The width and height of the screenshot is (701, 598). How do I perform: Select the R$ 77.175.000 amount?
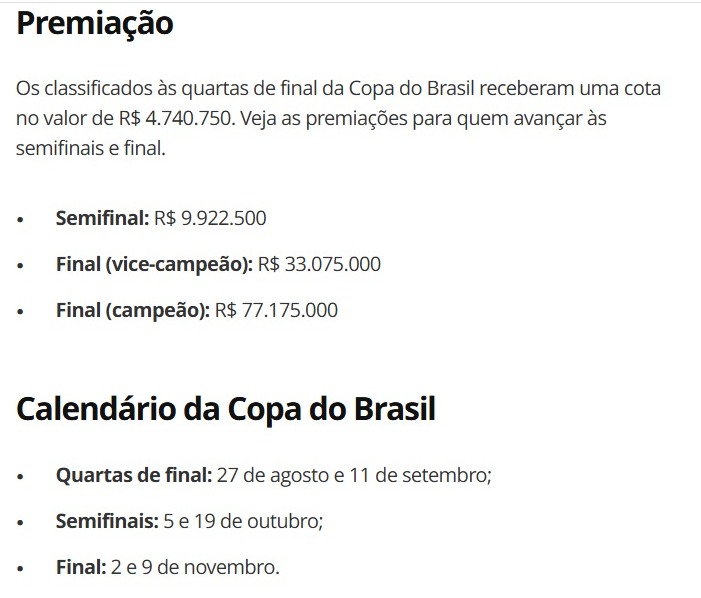[276, 310]
